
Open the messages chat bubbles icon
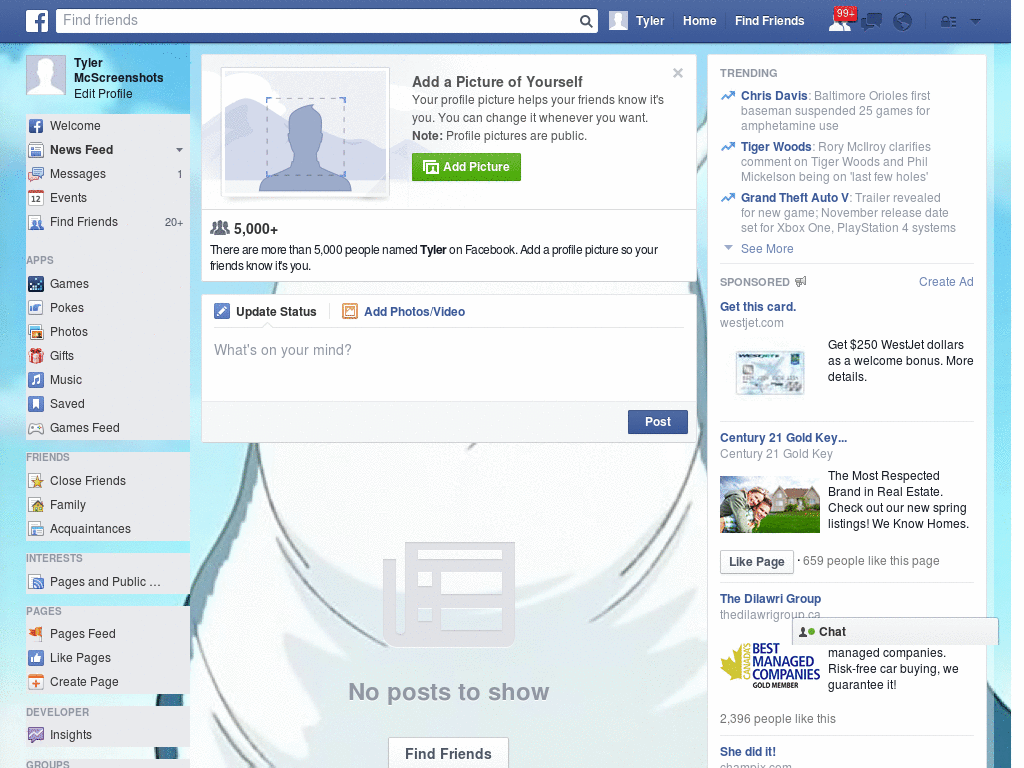point(871,22)
